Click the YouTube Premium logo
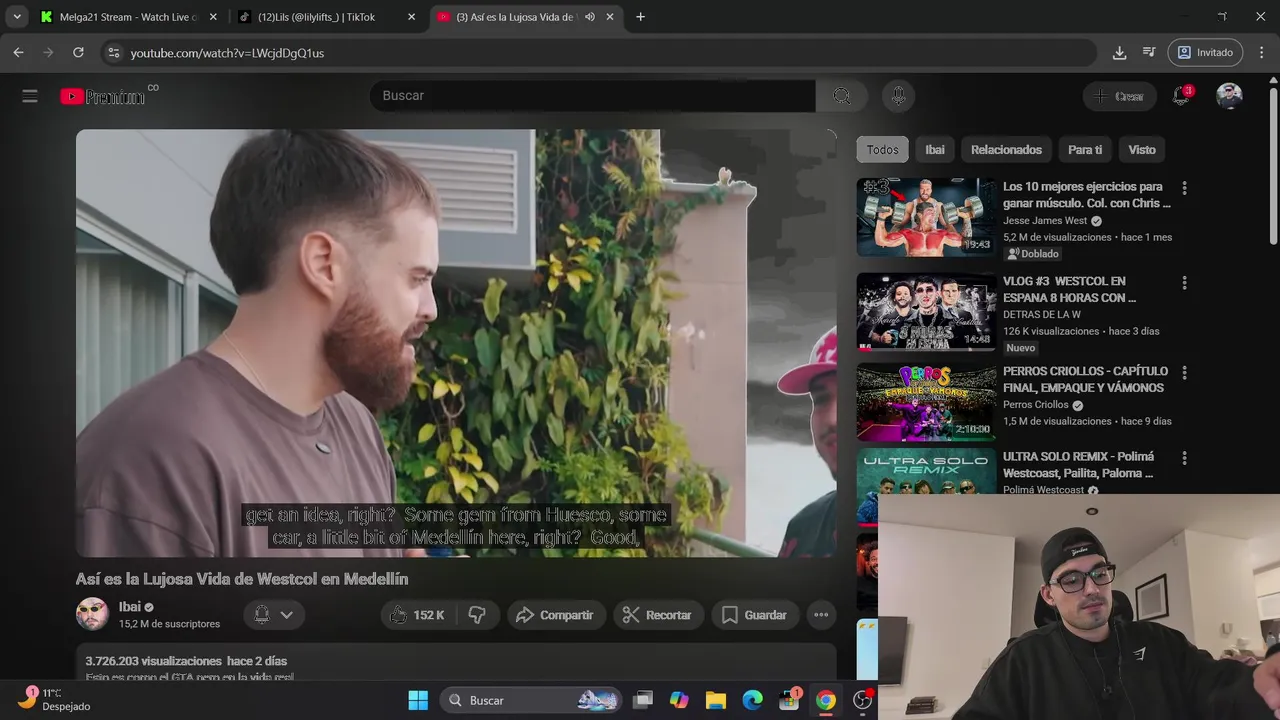This screenshot has width=1280, height=720. (x=103, y=96)
